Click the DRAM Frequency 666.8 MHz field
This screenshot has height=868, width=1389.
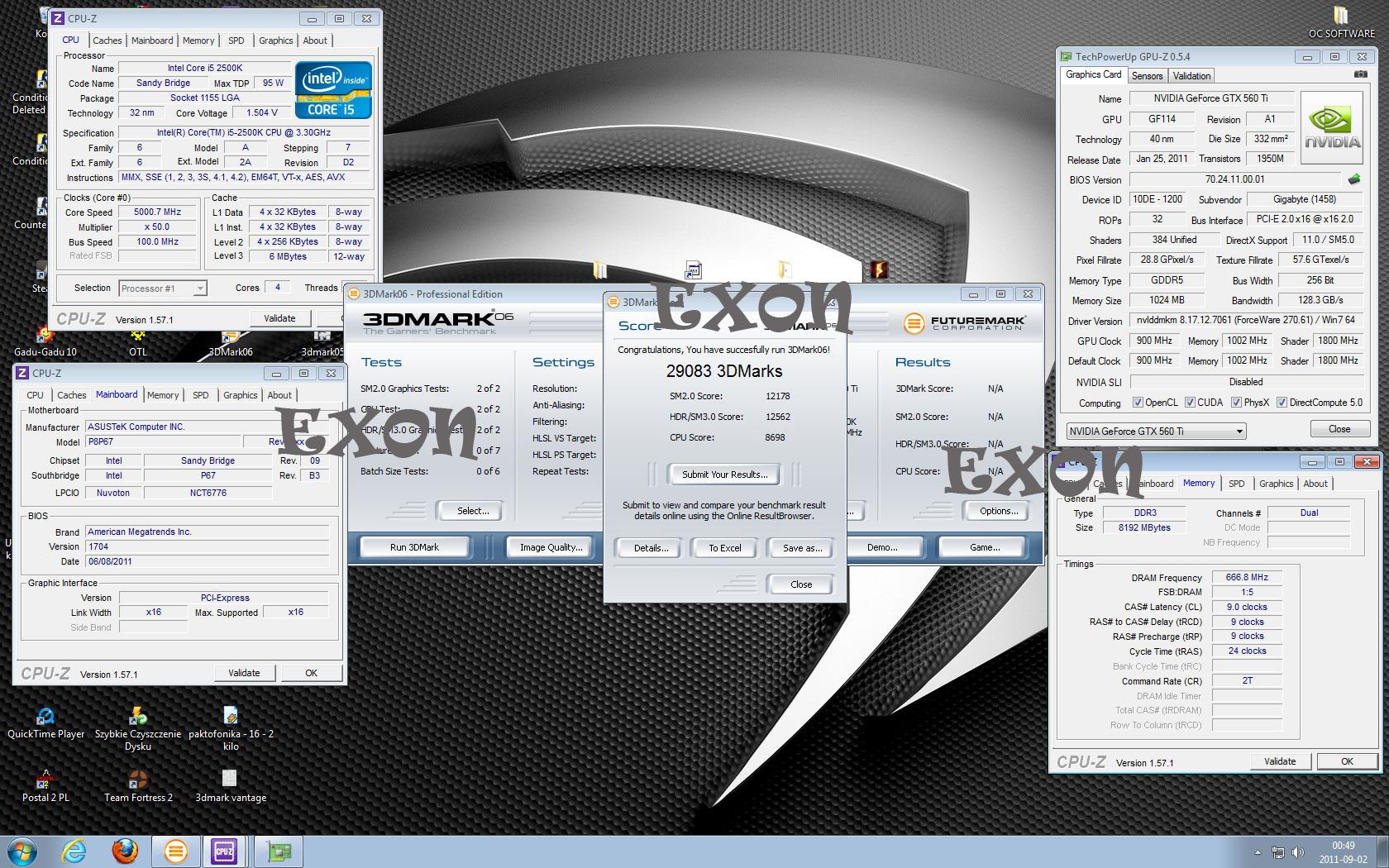(x=1247, y=577)
